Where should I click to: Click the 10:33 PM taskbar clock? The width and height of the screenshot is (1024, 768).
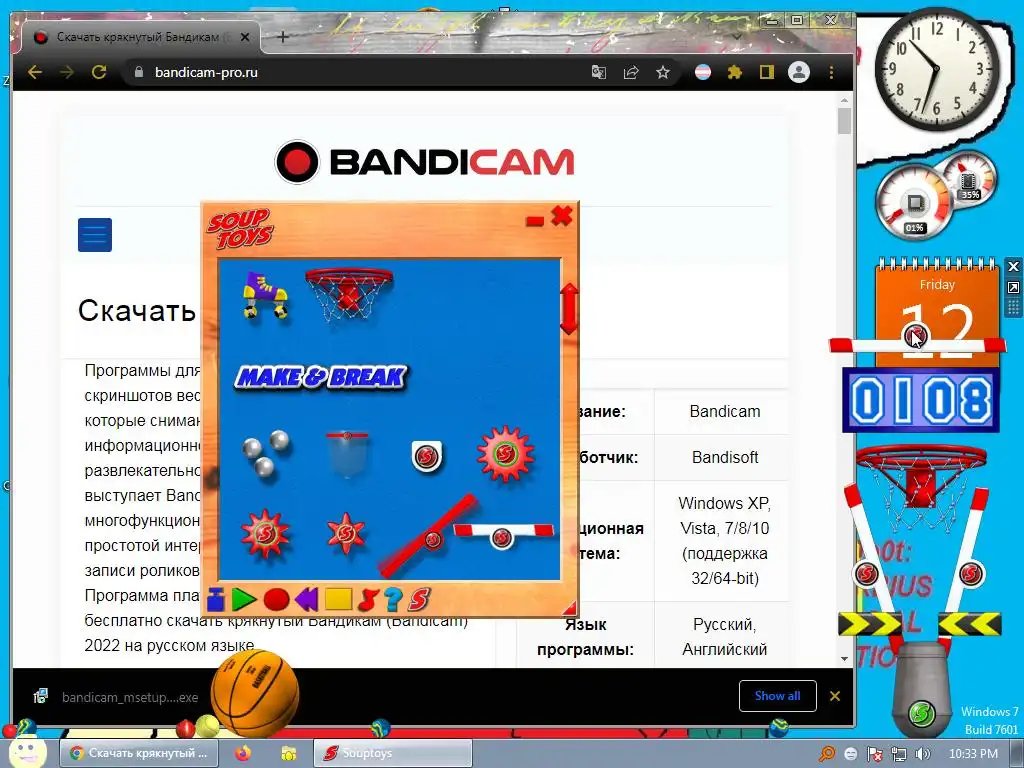[x=973, y=754]
